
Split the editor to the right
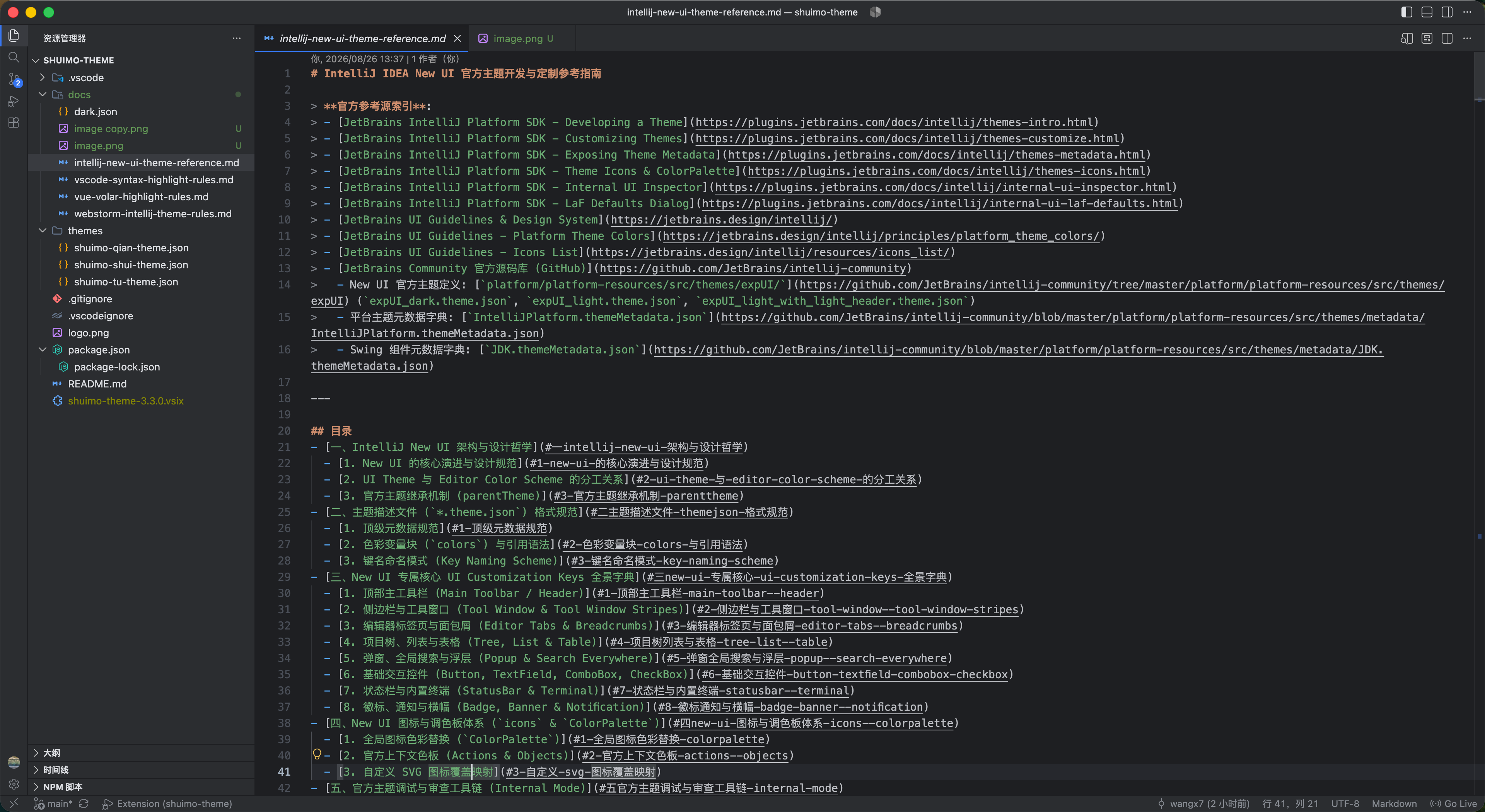[x=1447, y=39]
